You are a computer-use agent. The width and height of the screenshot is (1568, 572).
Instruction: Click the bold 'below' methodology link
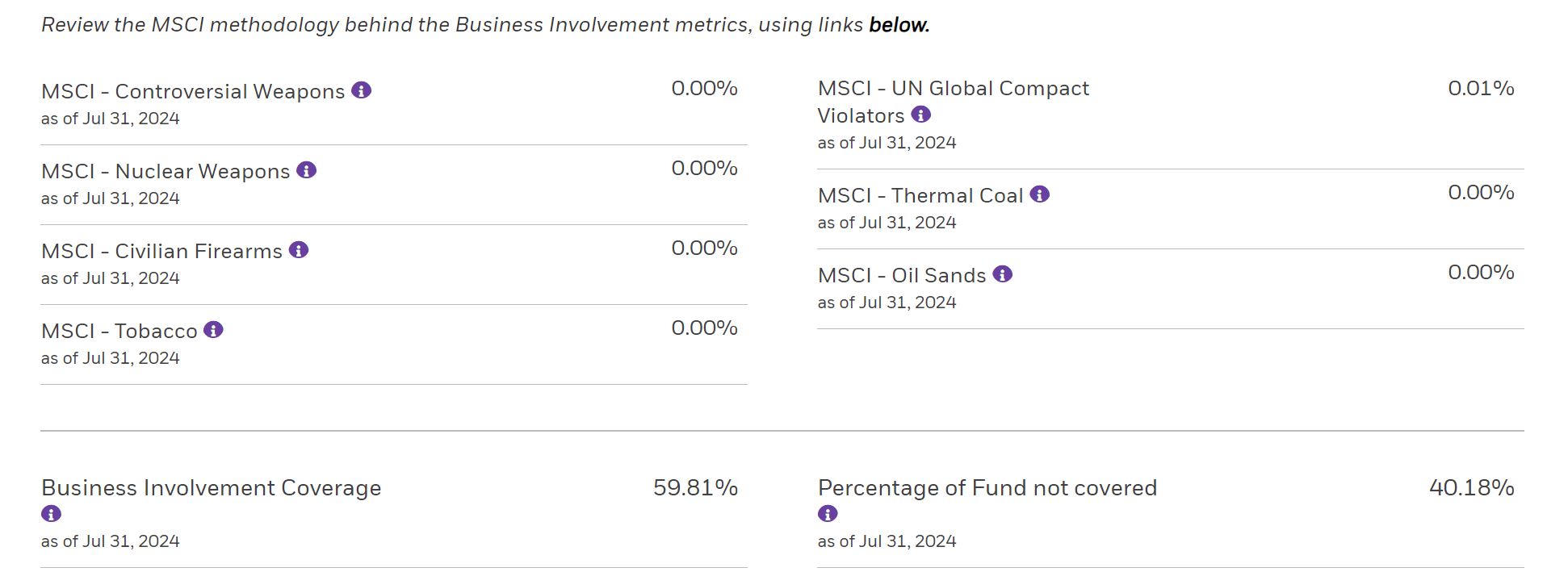[899, 24]
